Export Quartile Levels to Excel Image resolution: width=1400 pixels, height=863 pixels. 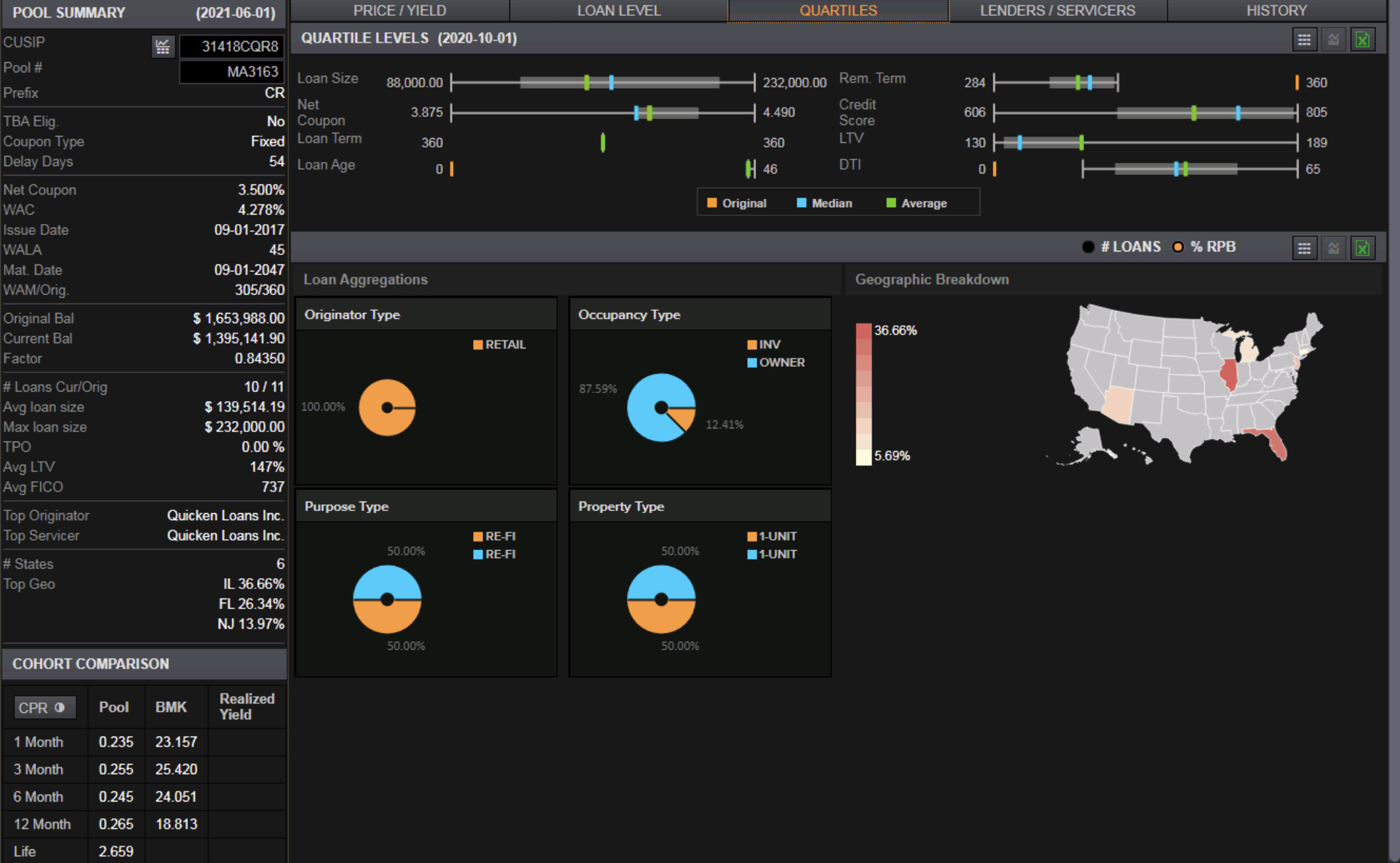tap(1362, 40)
